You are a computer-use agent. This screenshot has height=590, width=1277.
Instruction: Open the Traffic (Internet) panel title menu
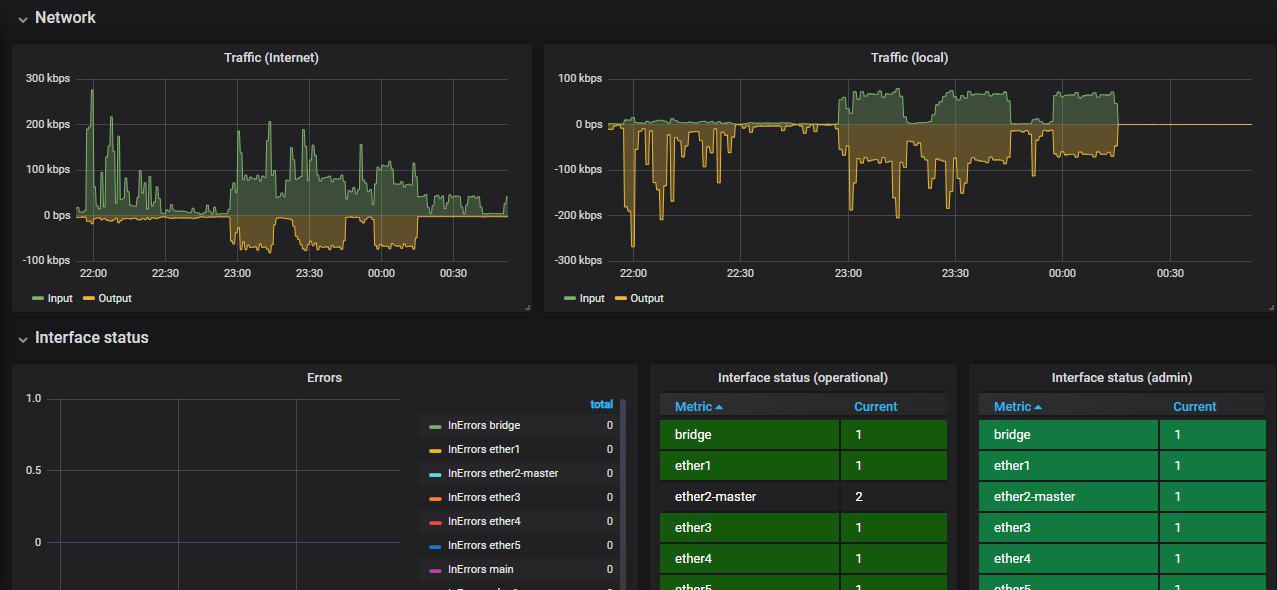click(271, 58)
